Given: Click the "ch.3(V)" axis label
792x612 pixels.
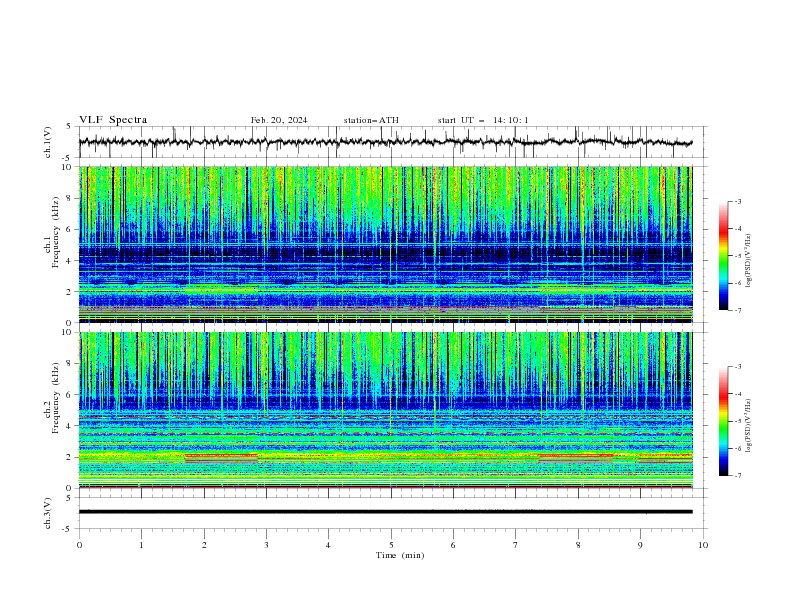Looking at the screenshot, I should coord(48,513).
